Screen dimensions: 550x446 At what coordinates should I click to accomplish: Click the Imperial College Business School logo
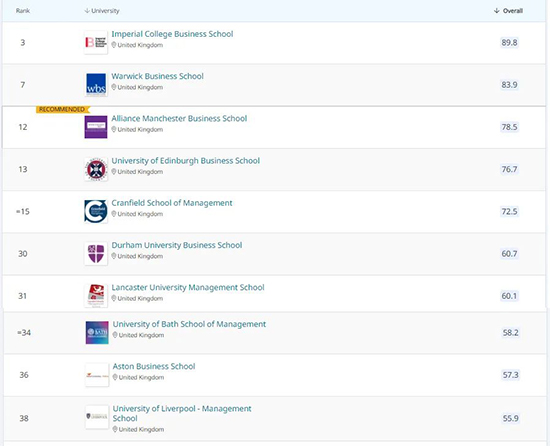(x=96, y=42)
